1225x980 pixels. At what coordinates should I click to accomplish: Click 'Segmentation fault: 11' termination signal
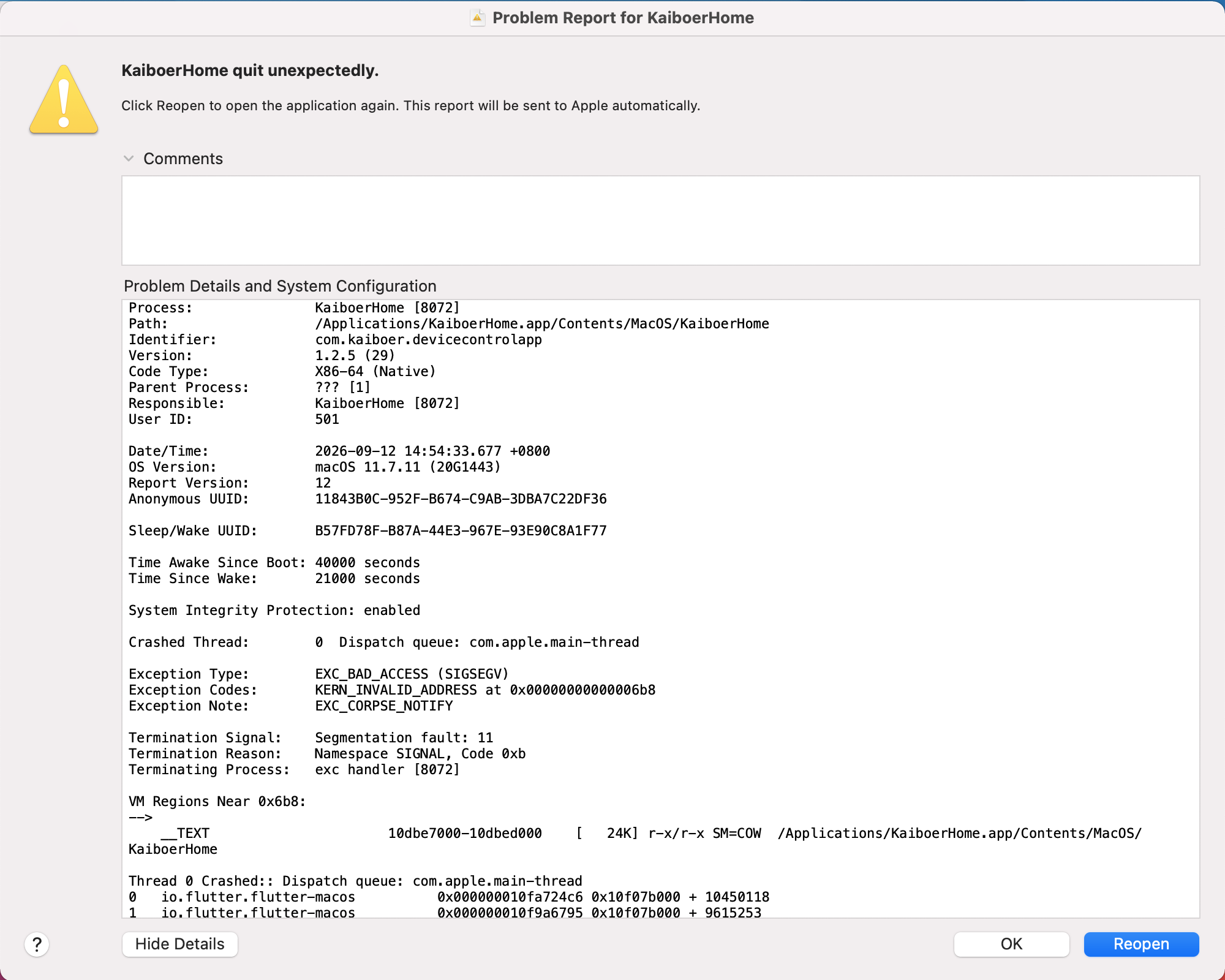point(404,737)
